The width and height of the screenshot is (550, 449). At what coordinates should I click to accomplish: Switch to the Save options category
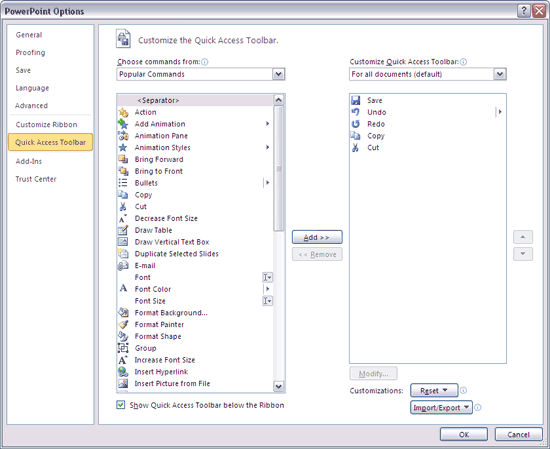pos(23,70)
